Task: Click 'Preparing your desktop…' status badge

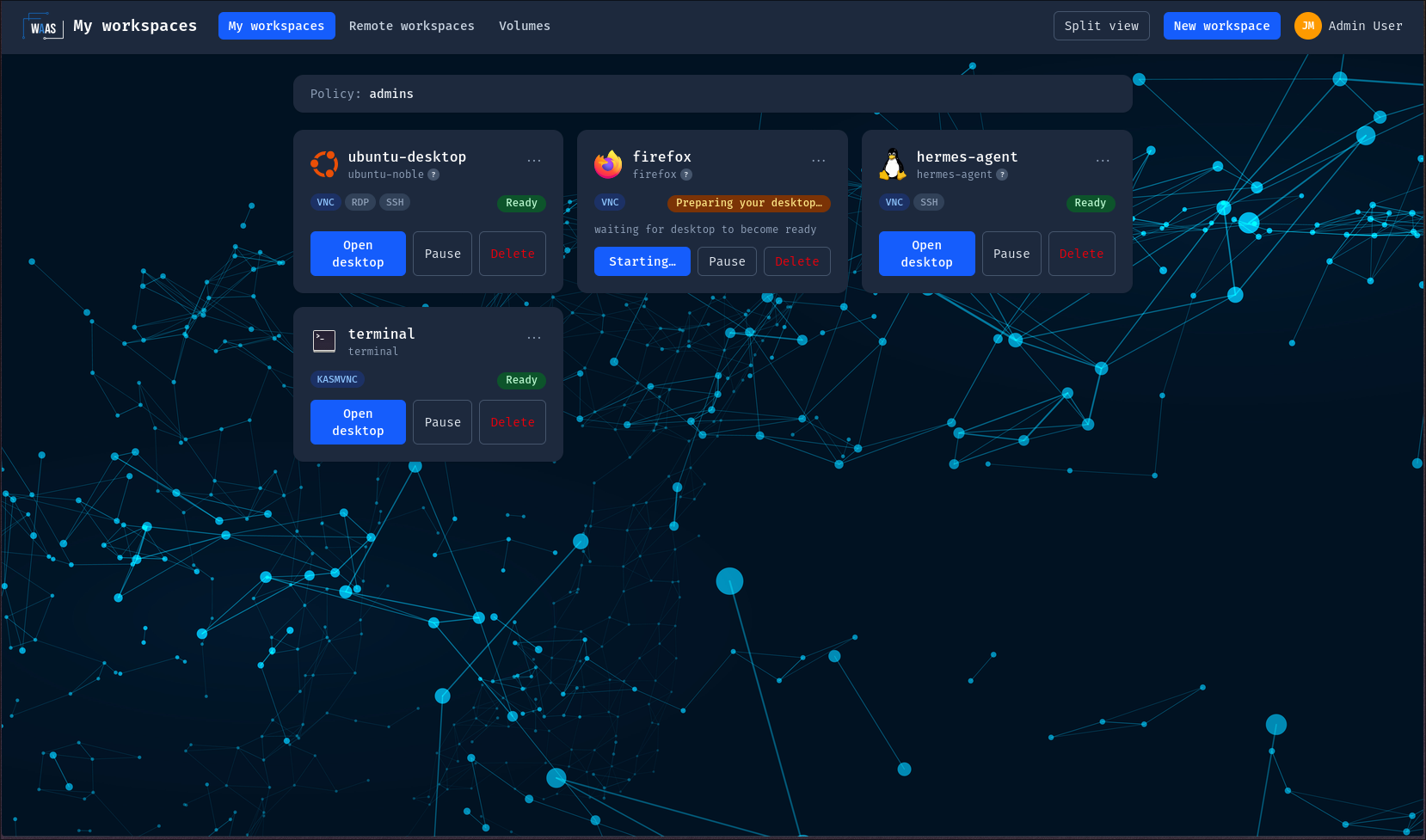Action: tap(749, 203)
